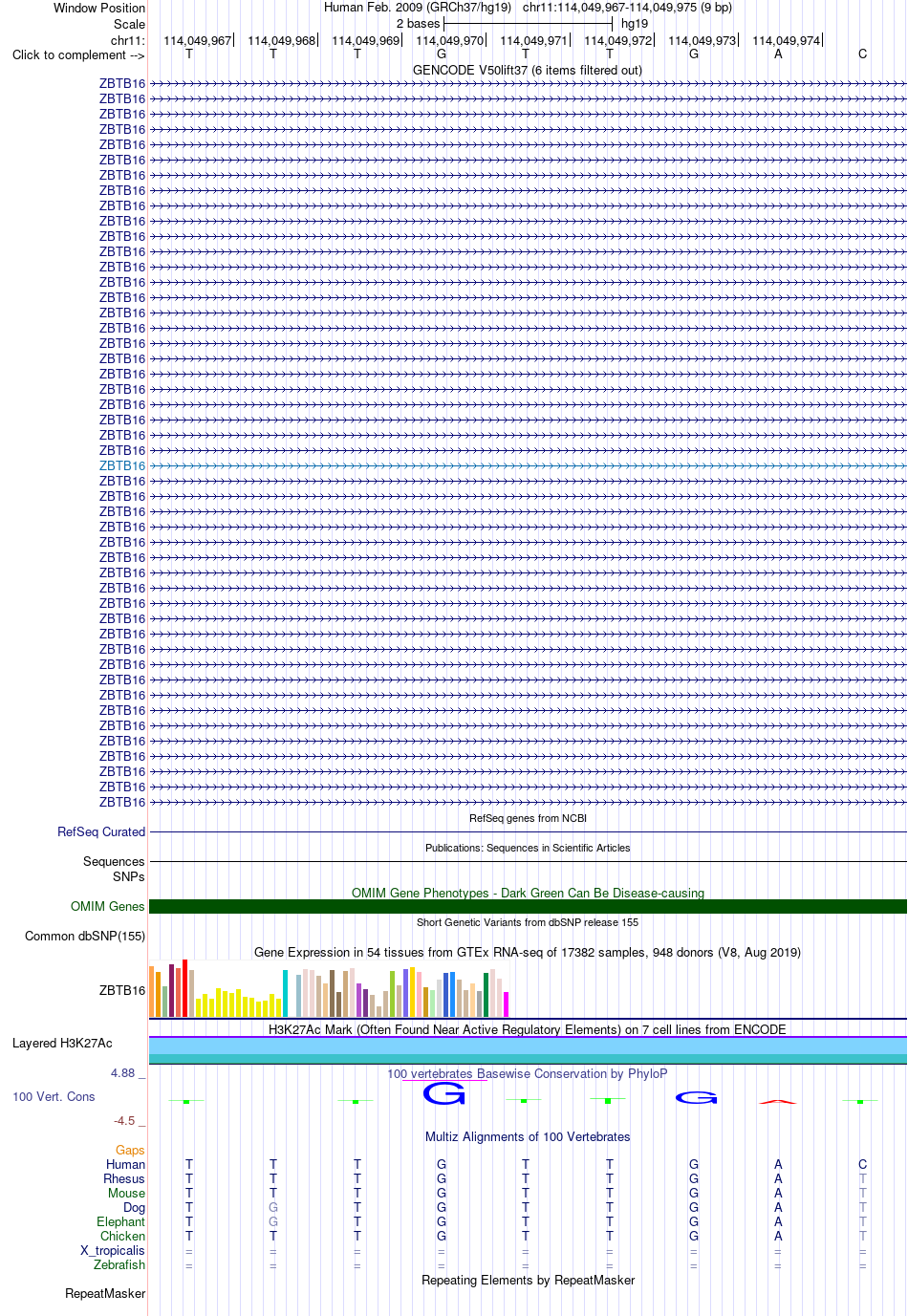908x1316 pixels.
Task: Click the '100 Vert. Cons' label
Action: (54, 1096)
